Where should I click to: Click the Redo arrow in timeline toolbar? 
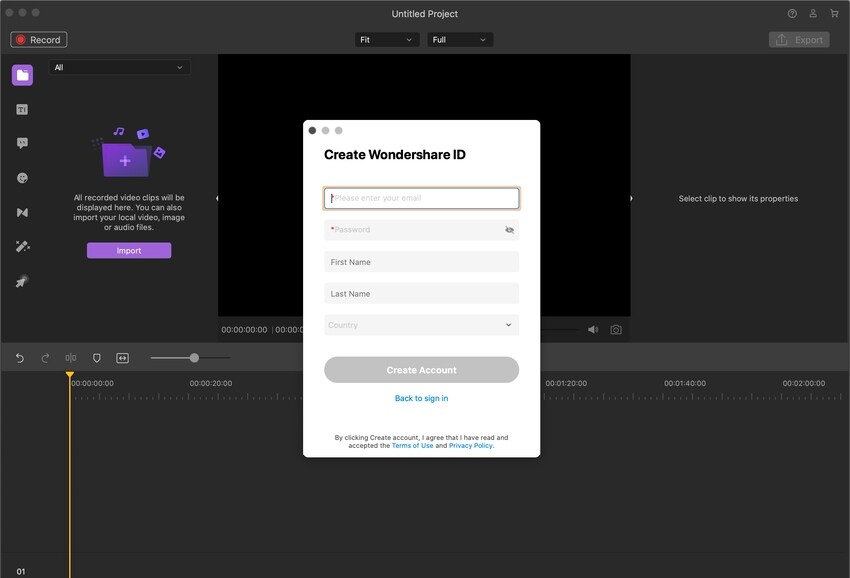pos(46,358)
